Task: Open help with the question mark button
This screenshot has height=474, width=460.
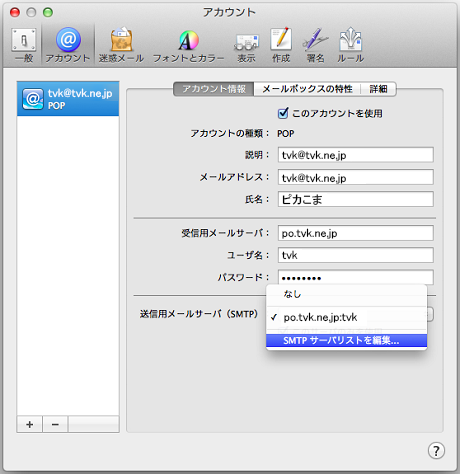Action: coord(436,451)
